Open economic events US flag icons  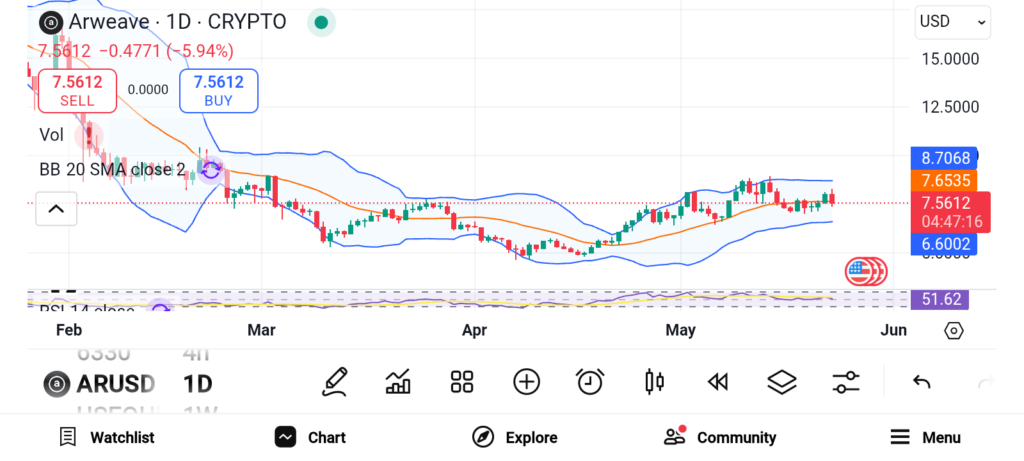point(866,271)
